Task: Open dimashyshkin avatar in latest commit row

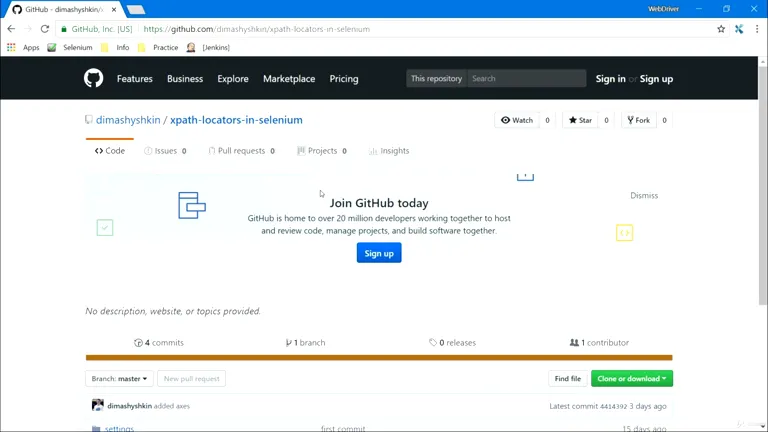Action: click(x=97, y=405)
